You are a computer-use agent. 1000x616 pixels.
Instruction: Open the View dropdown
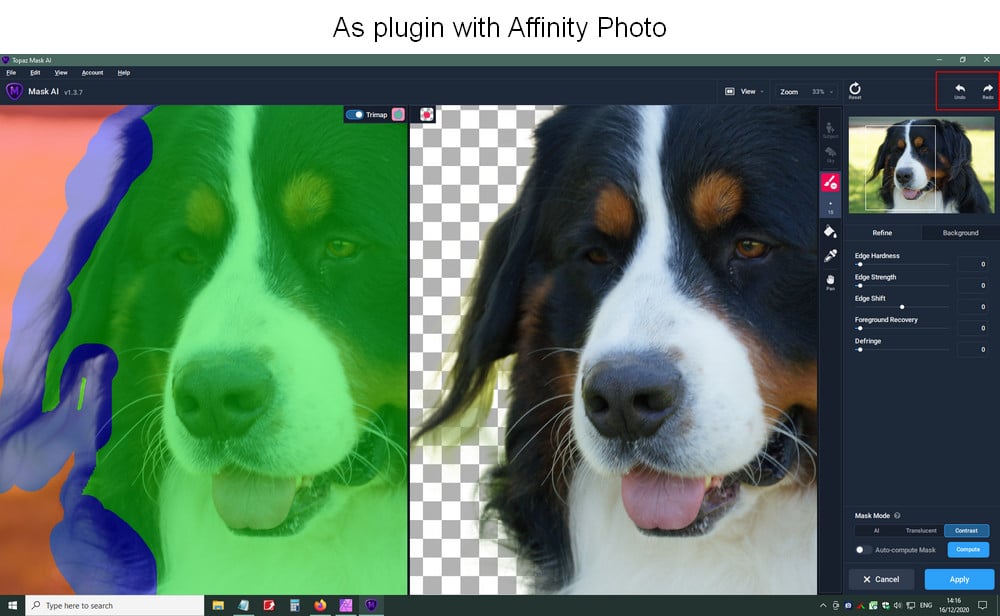click(745, 92)
